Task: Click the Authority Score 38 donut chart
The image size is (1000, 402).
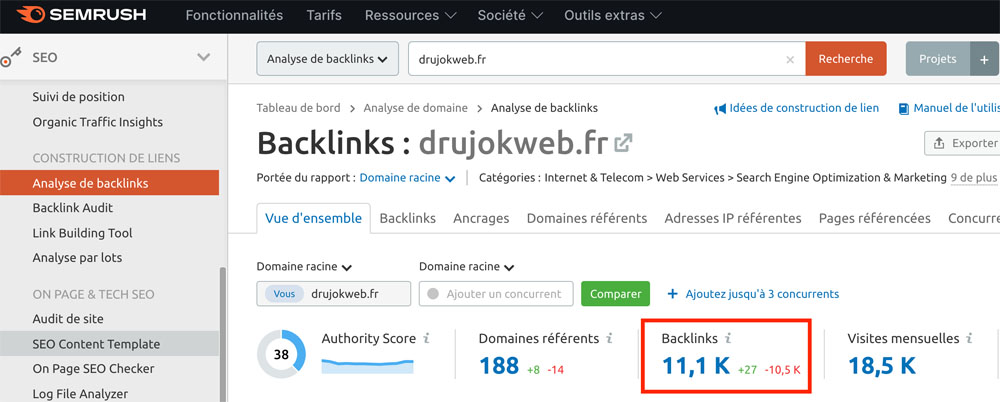Action: [281, 354]
